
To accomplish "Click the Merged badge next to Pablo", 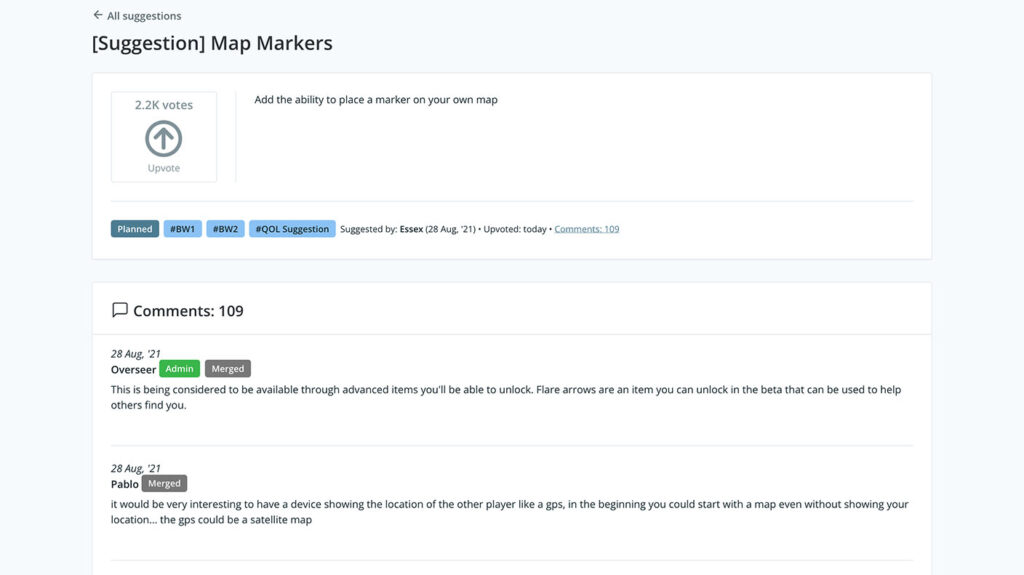I will [x=165, y=484].
